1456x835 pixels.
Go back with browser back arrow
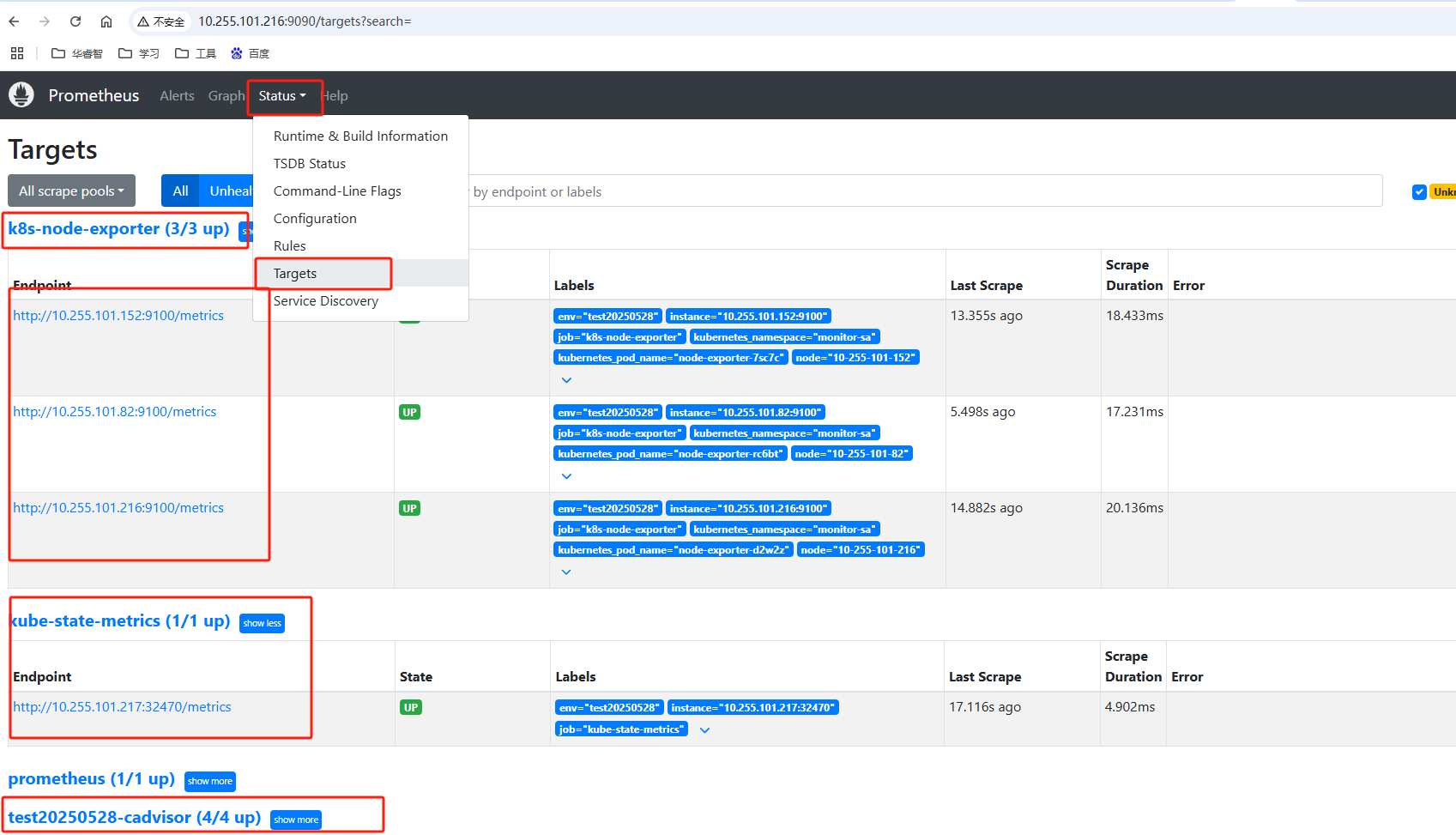pyautogui.click(x=14, y=21)
